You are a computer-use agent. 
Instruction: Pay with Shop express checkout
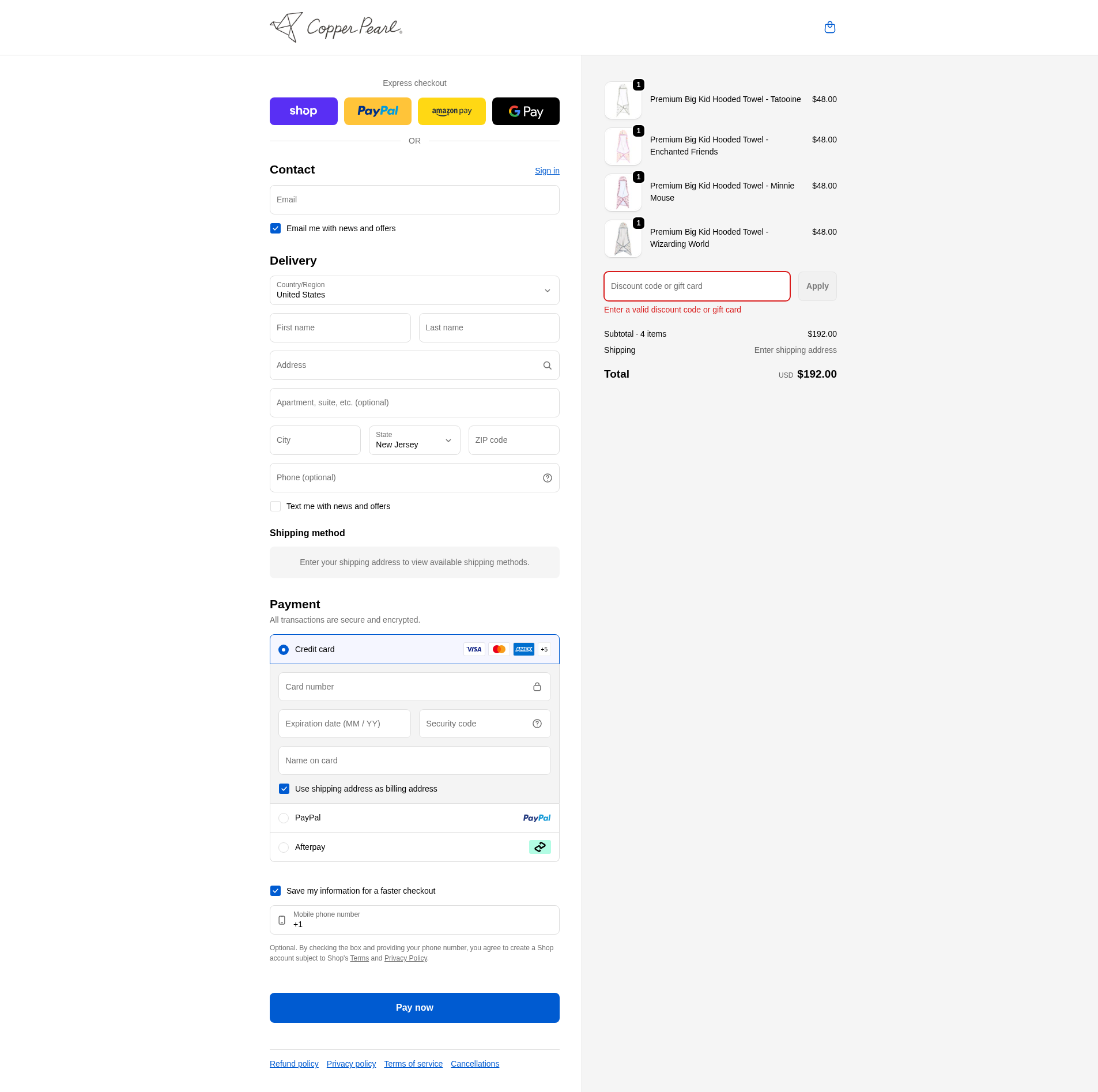[x=303, y=111]
